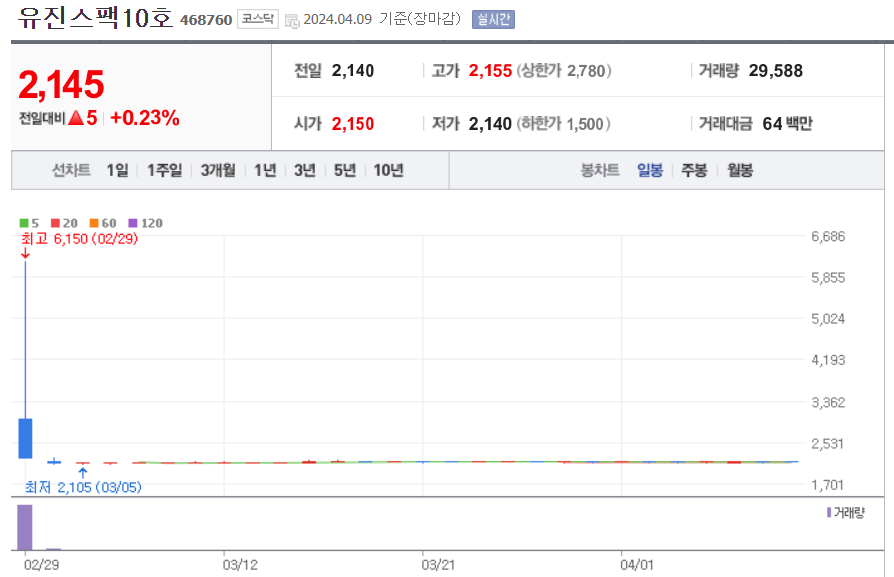The image size is (894, 577).
Task: Click the 03/21 date axis label
Action: [438, 565]
